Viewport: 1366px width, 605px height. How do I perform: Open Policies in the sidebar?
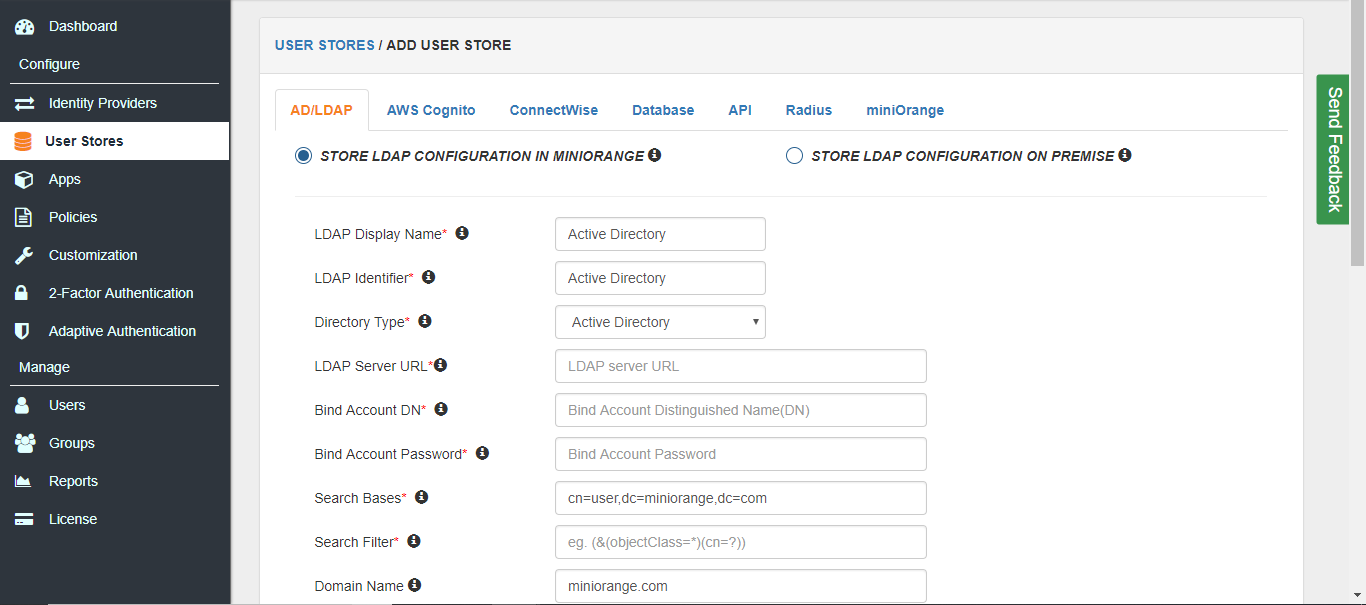tap(114, 217)
